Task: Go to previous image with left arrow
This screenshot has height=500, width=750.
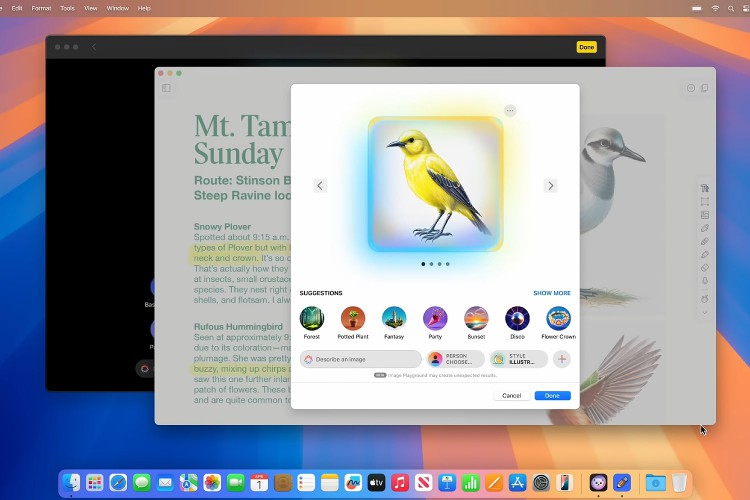Action: [320, 186]
